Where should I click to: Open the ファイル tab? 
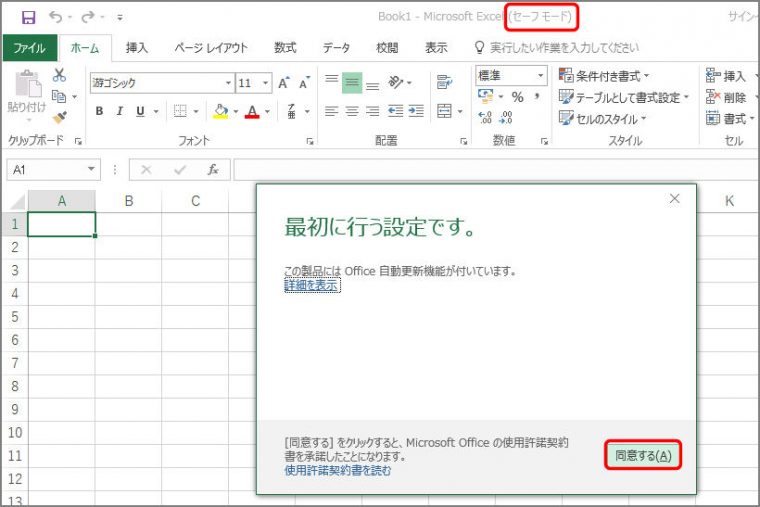(30, 48)
